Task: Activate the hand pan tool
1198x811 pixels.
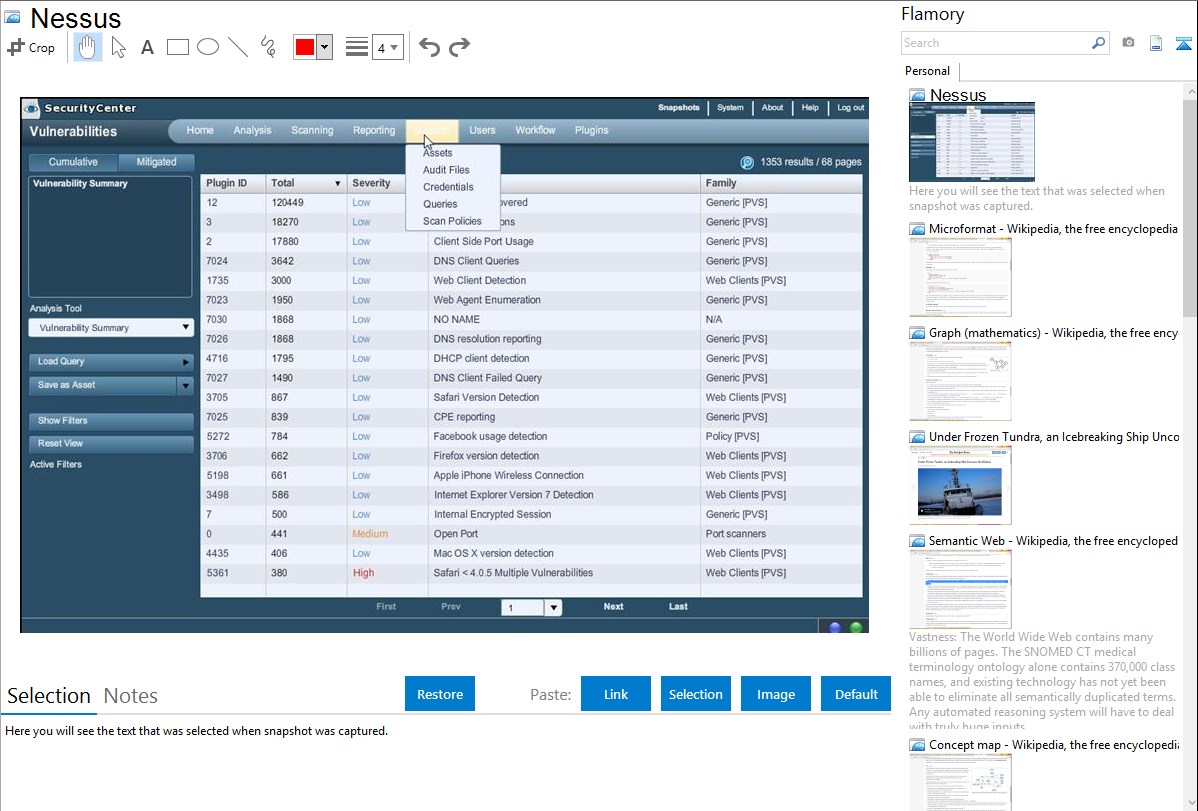Action: tap(88, 47)
